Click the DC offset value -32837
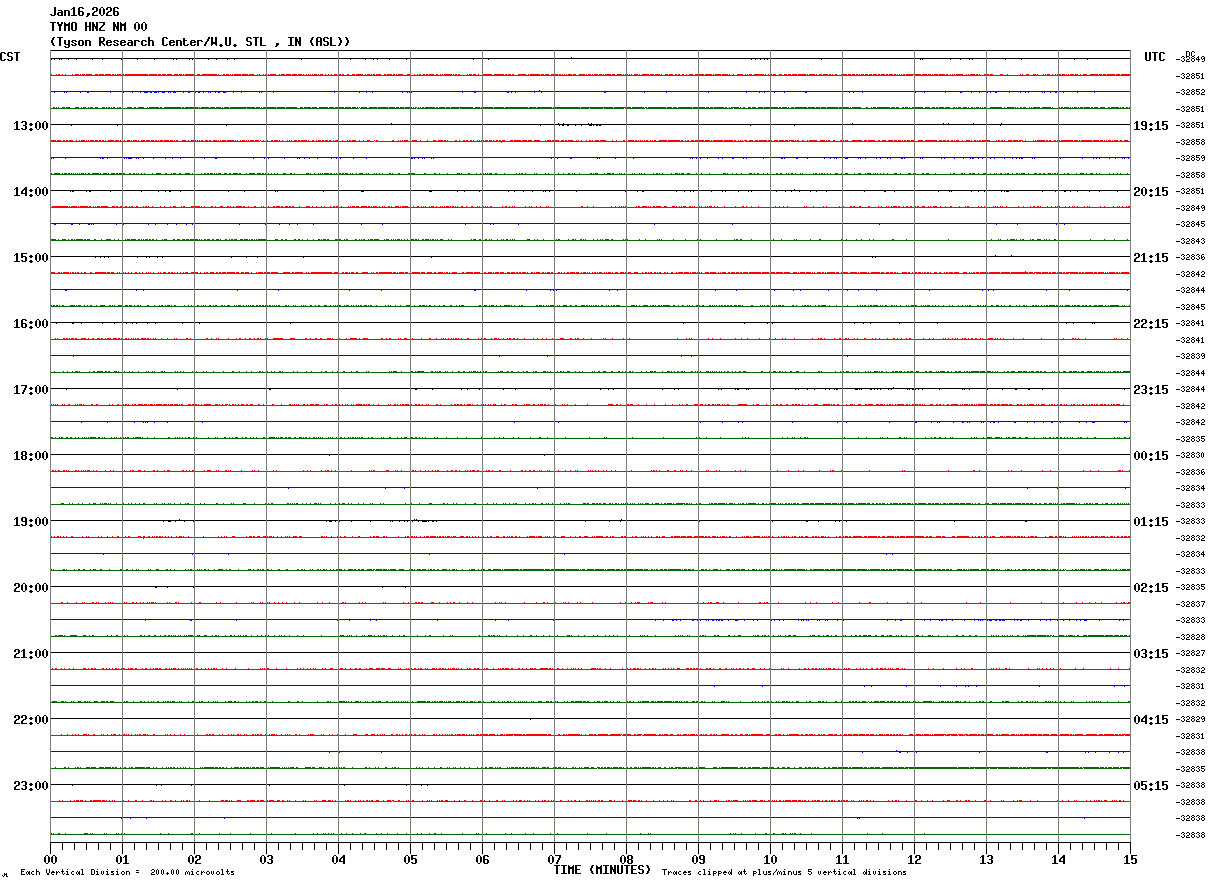Image resolution: width=1210 pixels, height=886 pixels. [1190, 604]
